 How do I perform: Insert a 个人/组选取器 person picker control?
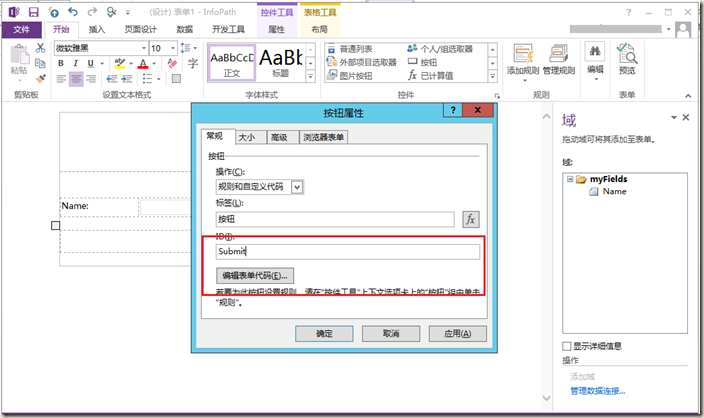[x=440, y=48]
